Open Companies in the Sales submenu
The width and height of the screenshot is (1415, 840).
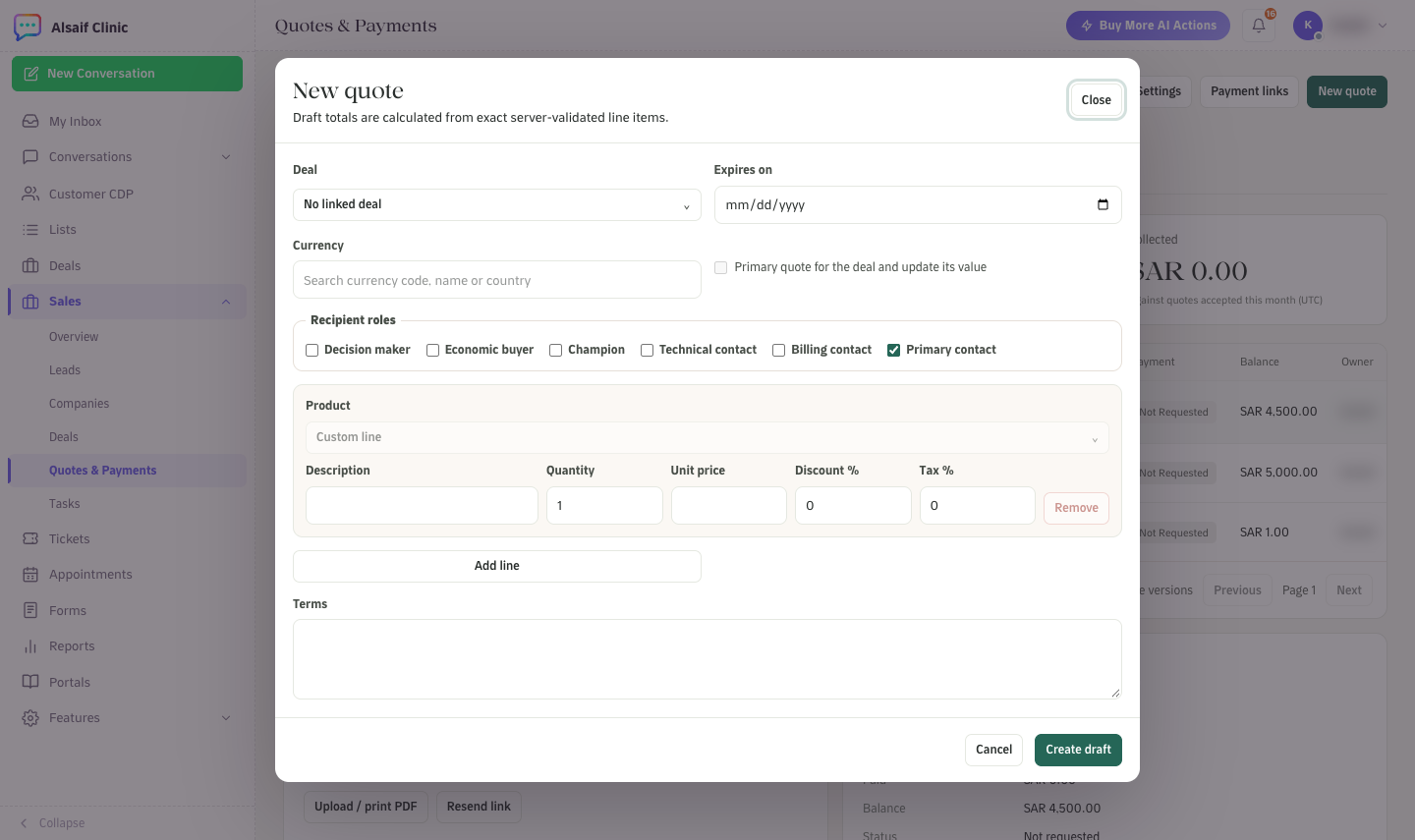point(79,404)
